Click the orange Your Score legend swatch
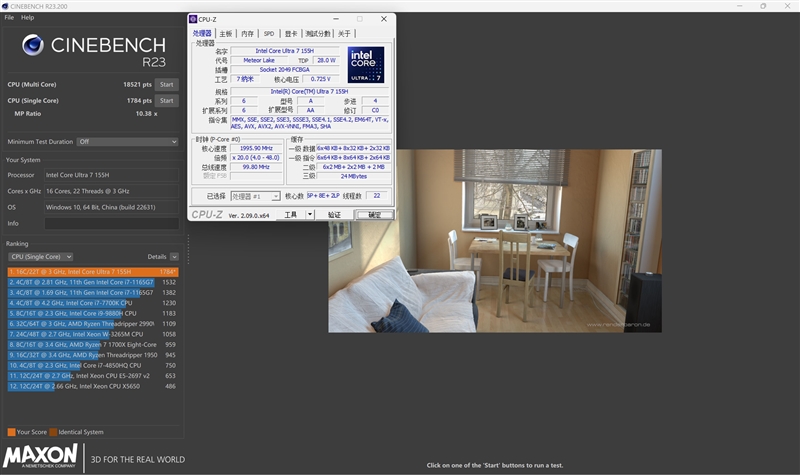Viewport: 800px width, 475px height. click(x=11, y=432)
